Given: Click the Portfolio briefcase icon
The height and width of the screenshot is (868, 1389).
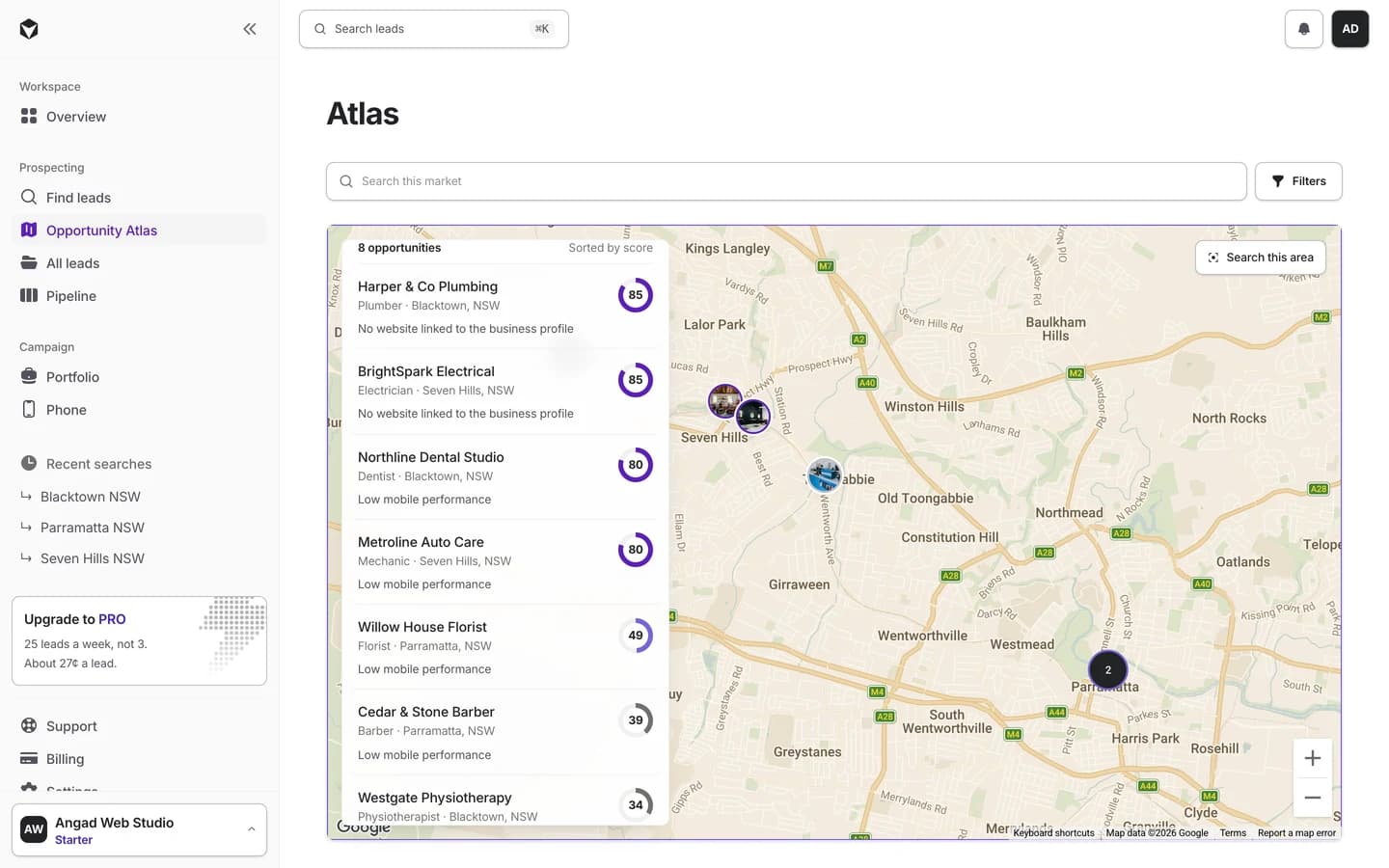Looking at the screenshot, I should click(29, 376).
